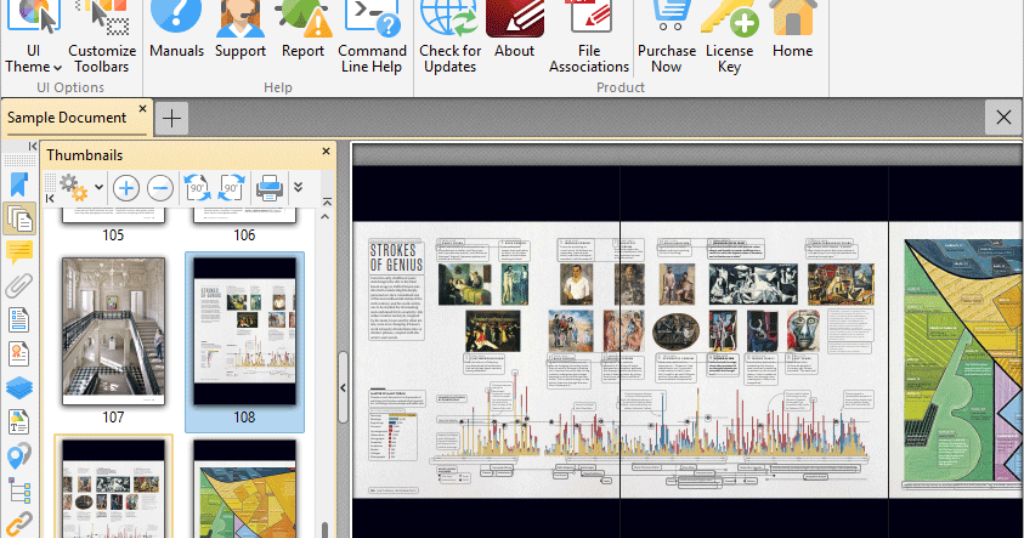Open the Named Destinations pane
The image size is (1024, 538).
click(19, 456)
